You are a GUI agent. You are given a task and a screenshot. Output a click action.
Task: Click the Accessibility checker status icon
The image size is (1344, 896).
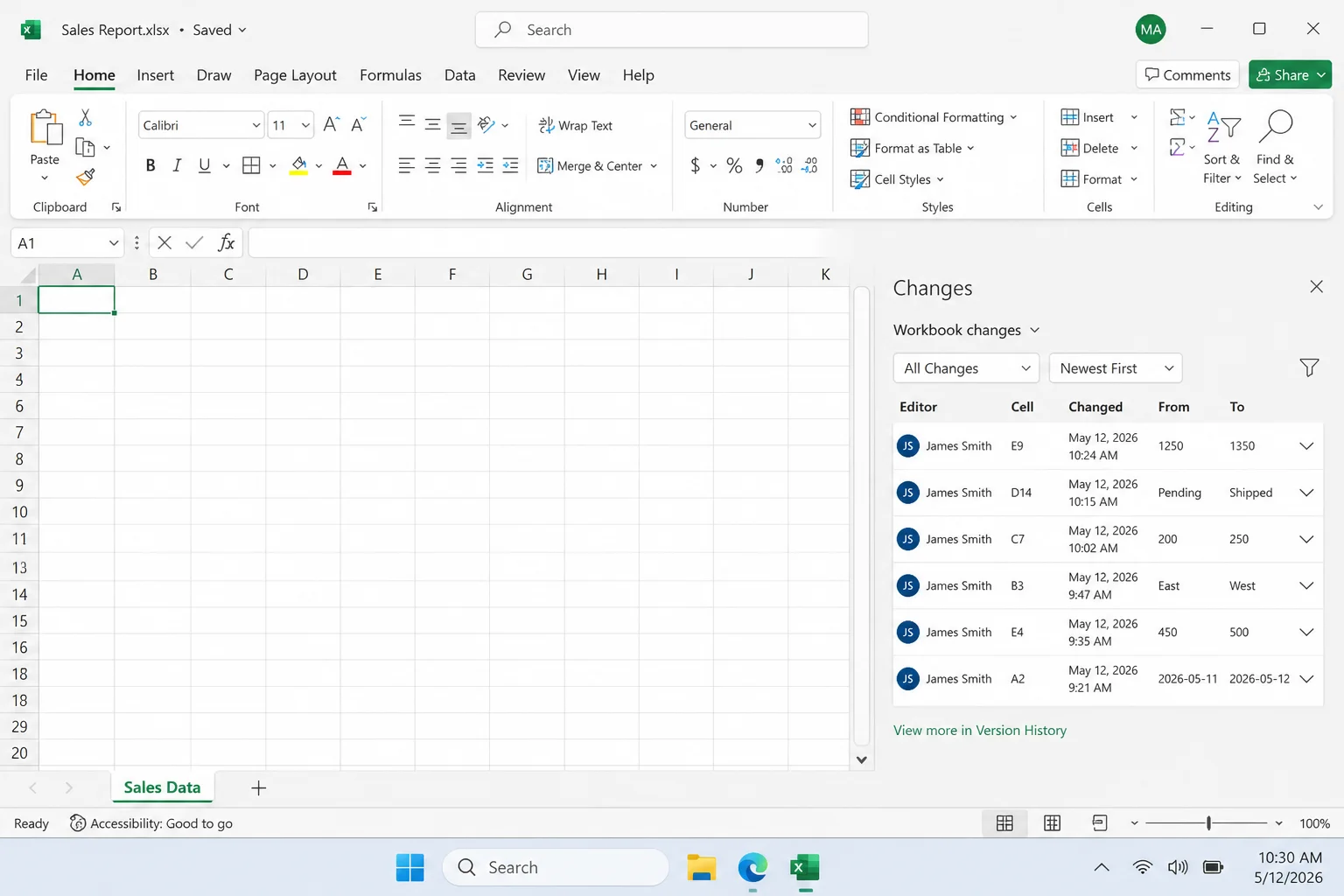point(78,823)
